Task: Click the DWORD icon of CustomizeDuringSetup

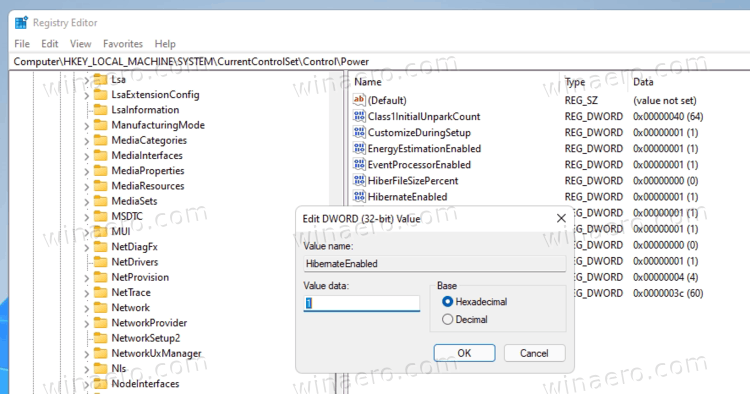Action: [x=359, y=132]
